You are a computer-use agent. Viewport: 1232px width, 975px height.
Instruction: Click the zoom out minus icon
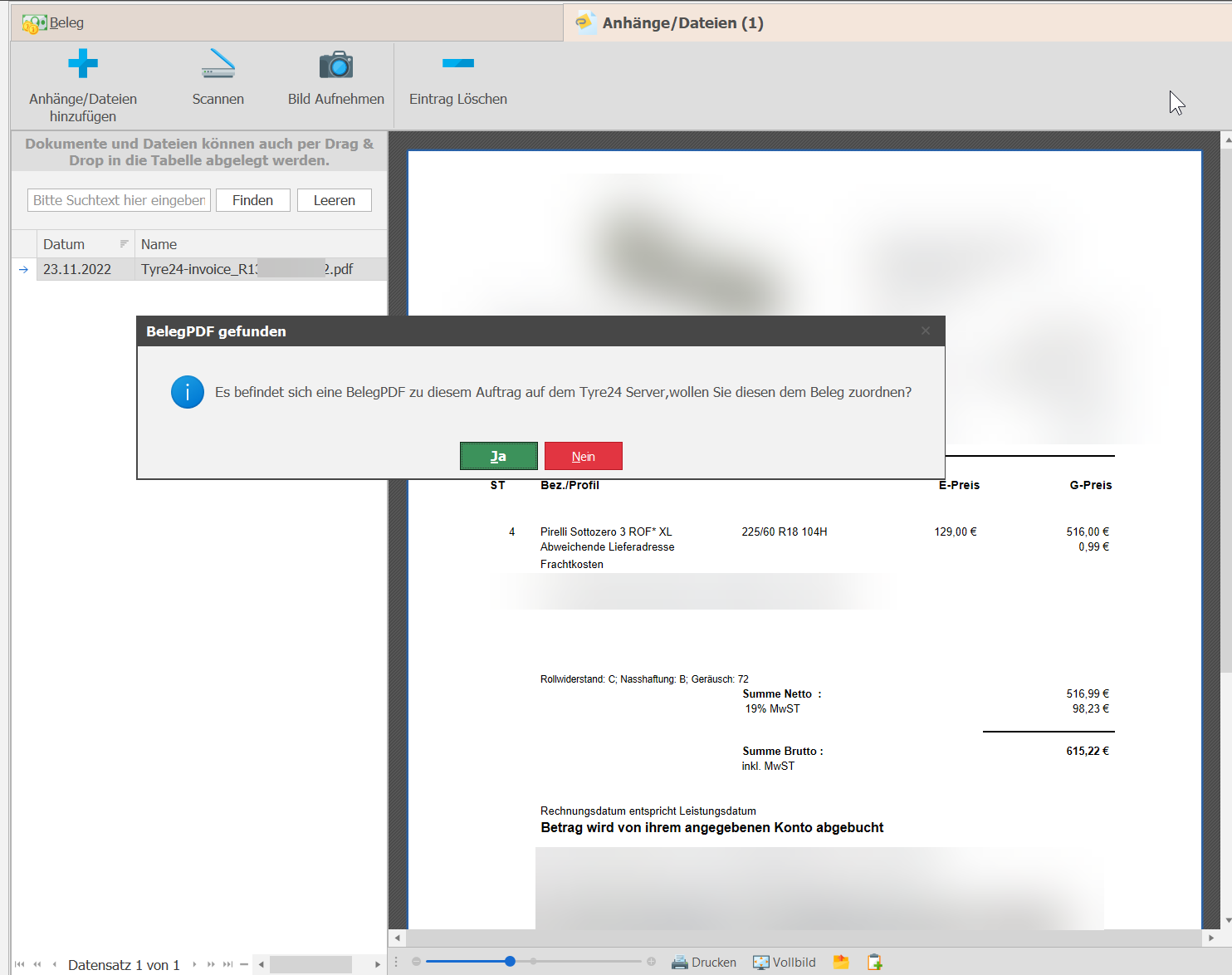[x=416, y=962]
